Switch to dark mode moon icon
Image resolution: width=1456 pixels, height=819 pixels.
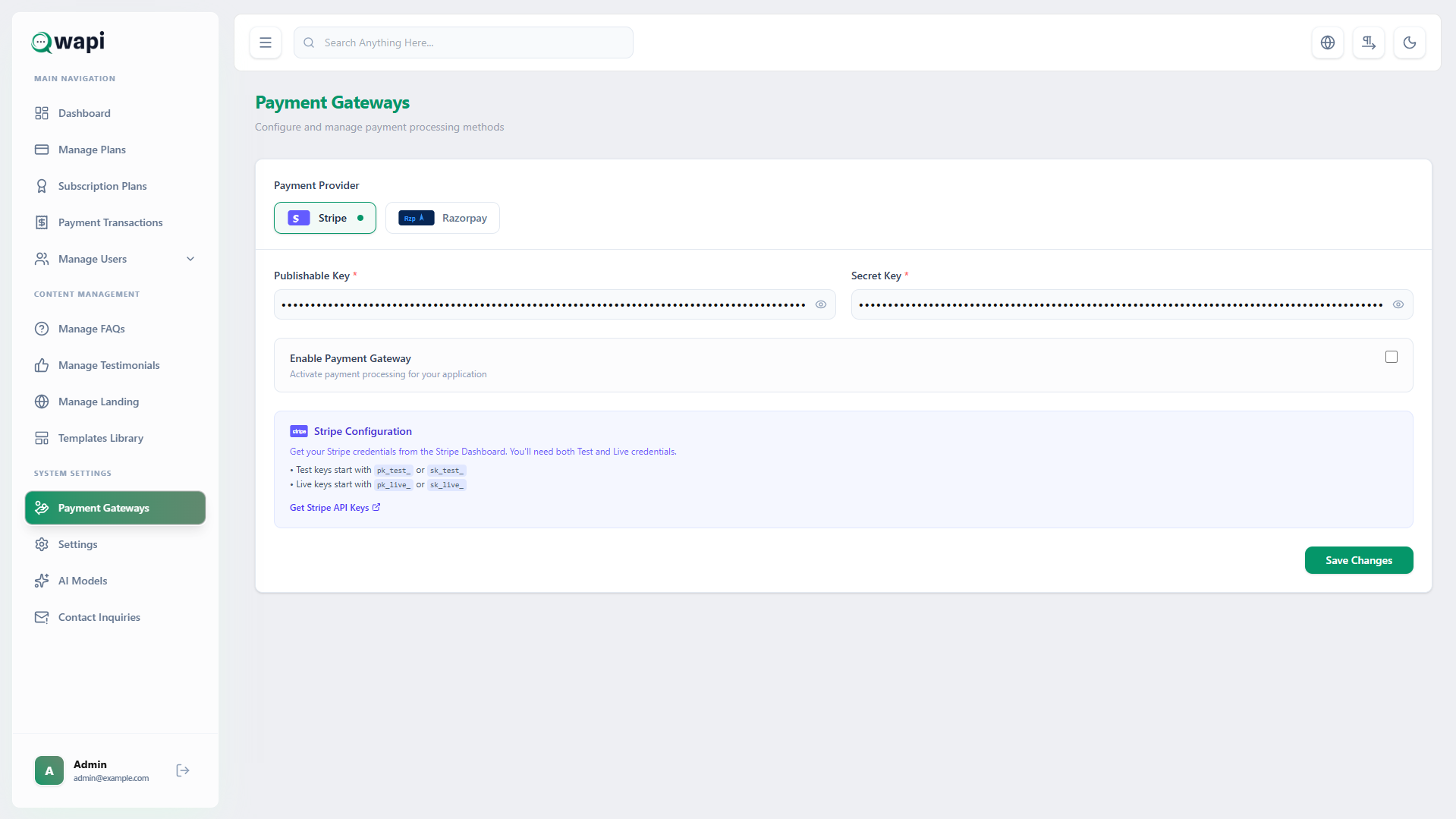[1409, 43]
